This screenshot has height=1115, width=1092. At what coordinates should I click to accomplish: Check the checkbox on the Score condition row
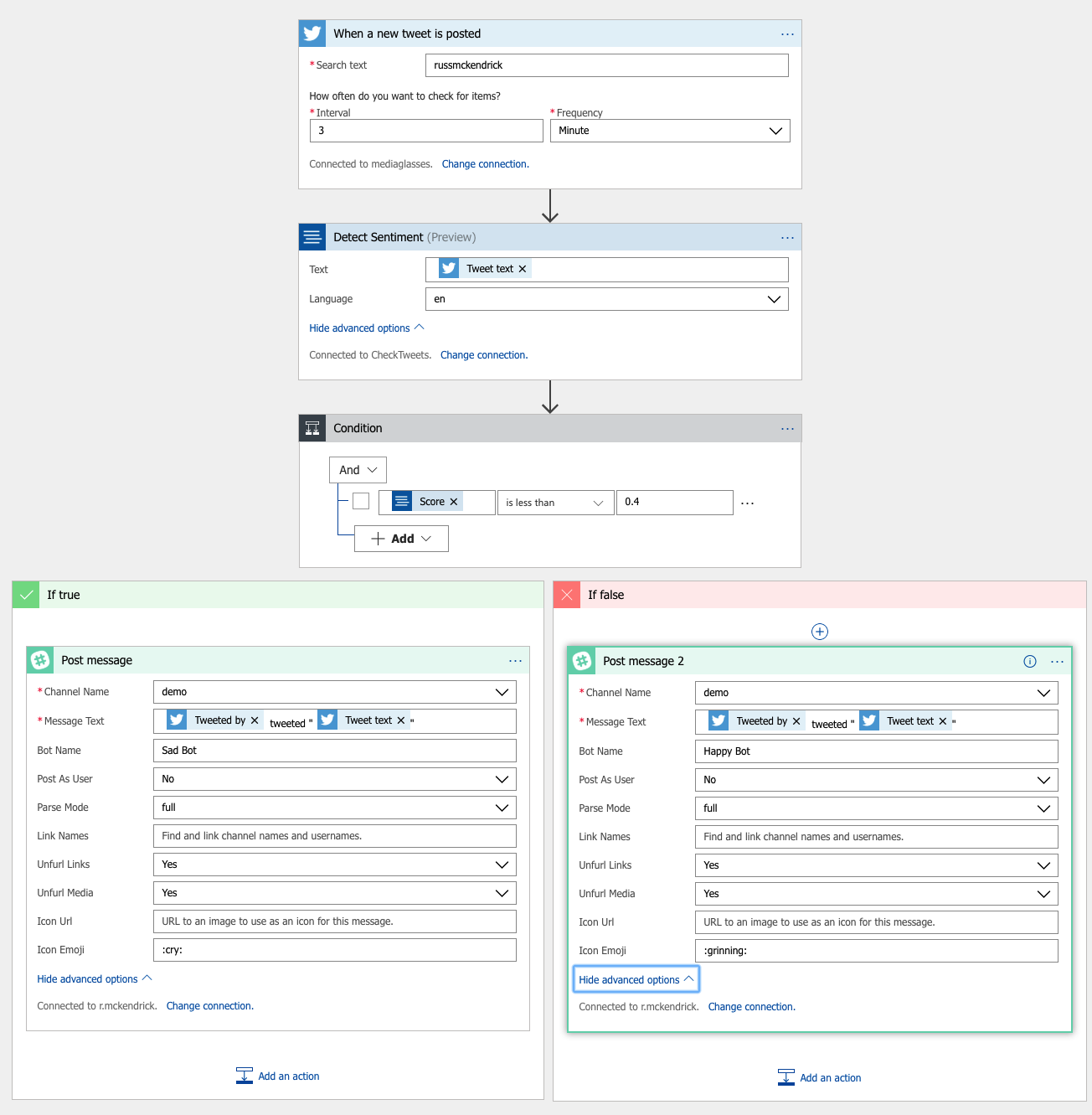pos(360,500)
